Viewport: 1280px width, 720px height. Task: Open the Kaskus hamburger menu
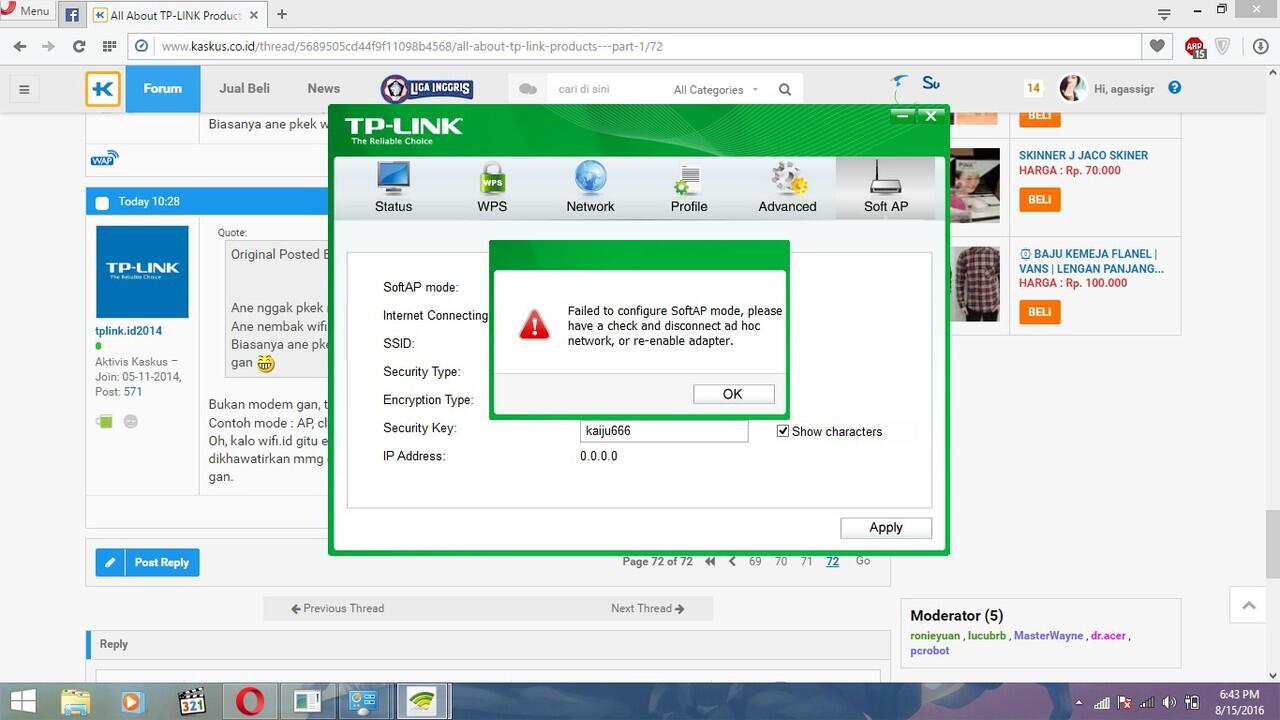click(x=24, y=89)
